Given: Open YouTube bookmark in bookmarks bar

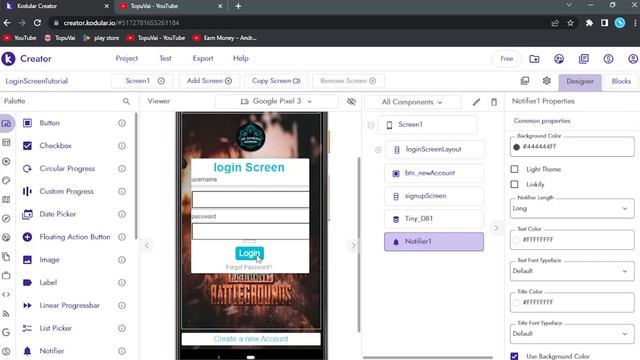Looking at the screenshot, I should coord(20,38).
